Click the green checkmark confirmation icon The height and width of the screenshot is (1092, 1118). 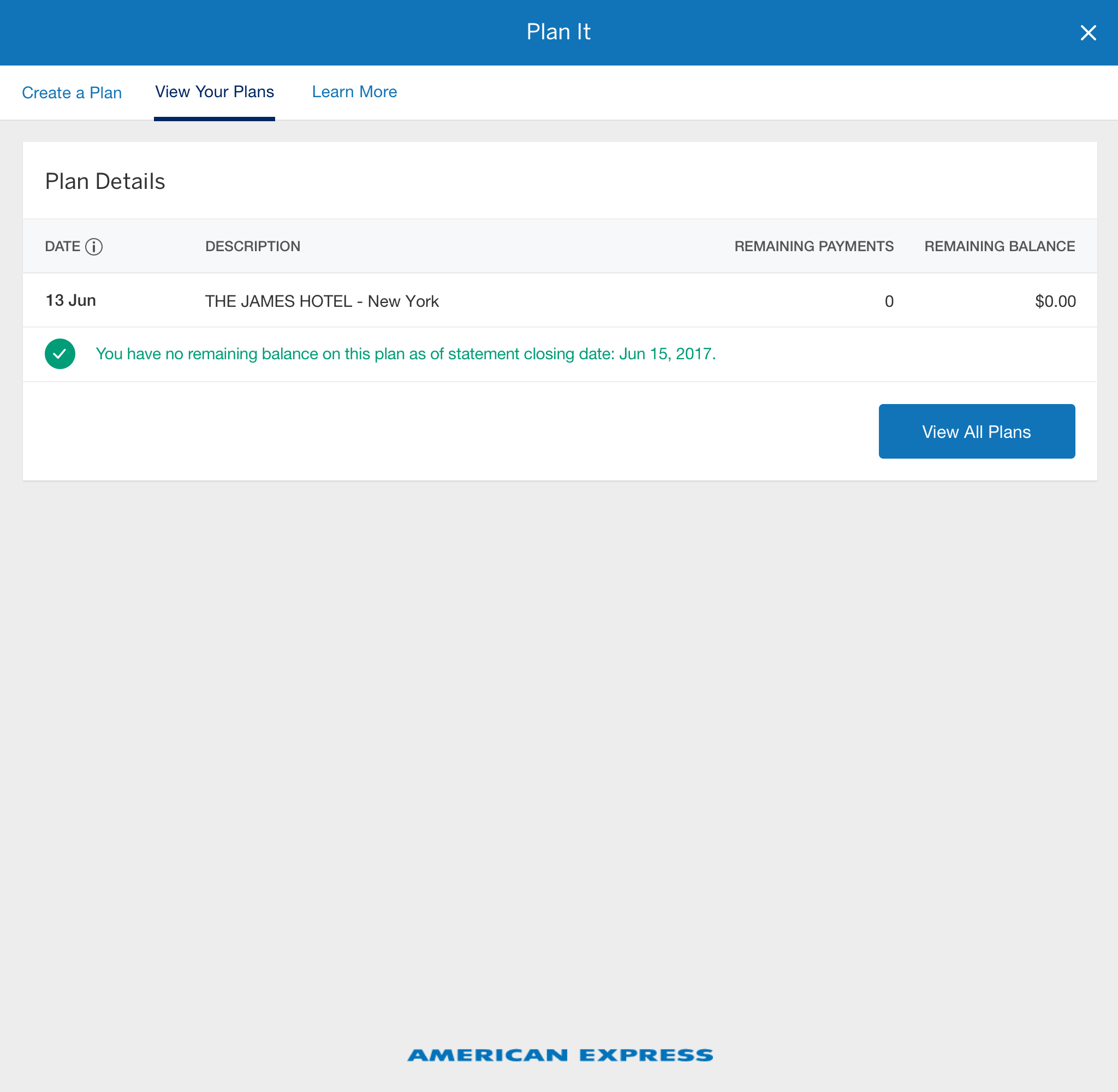tap(60, 353)
